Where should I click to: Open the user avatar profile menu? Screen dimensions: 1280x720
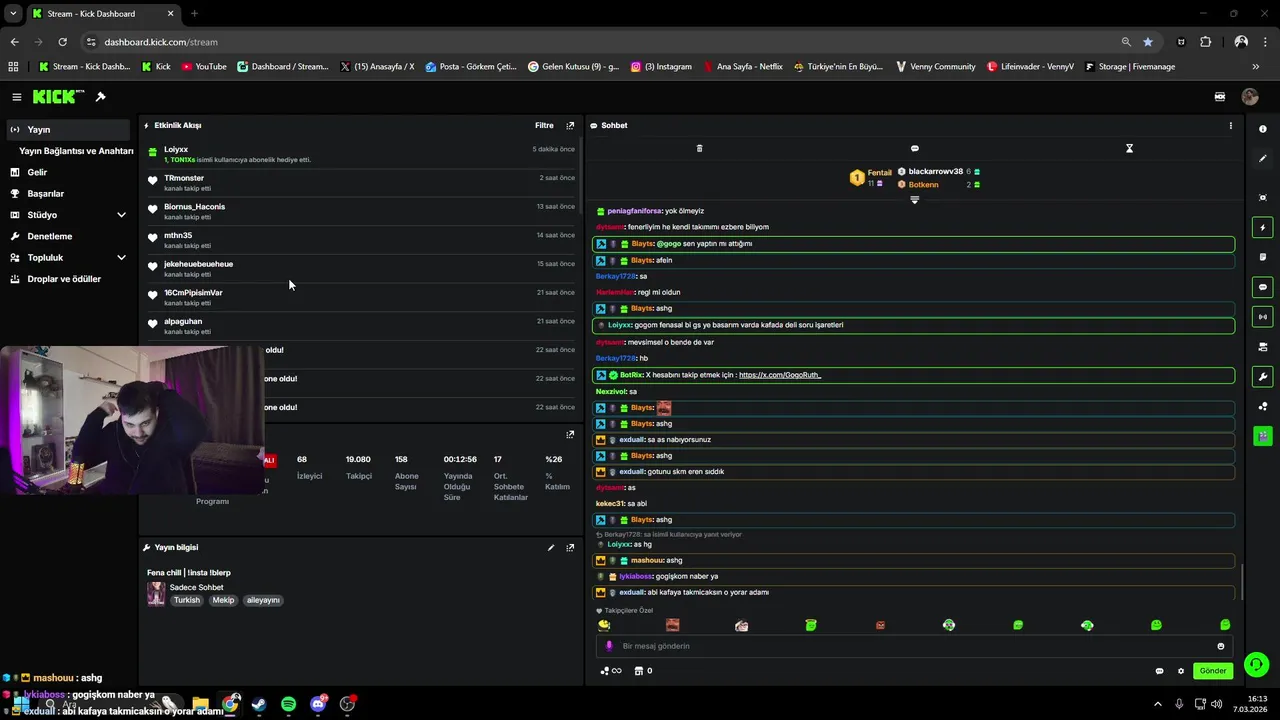[1250, 97]
